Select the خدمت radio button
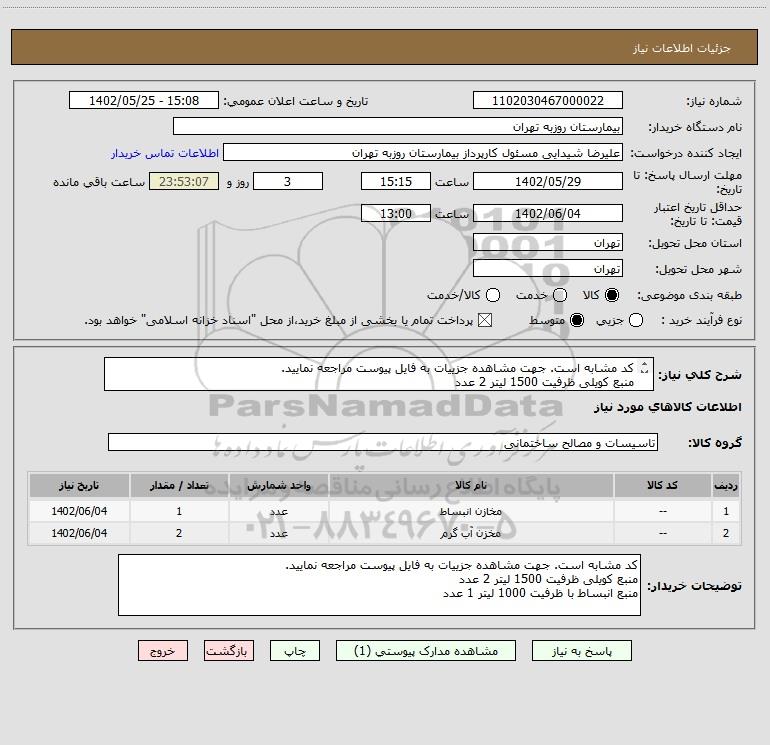The width and height of the screenshot is (770, 745). 560,295
